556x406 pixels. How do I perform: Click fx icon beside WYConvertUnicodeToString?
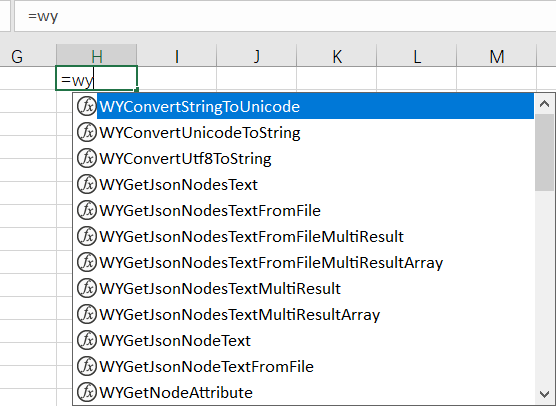click(87, 132)
